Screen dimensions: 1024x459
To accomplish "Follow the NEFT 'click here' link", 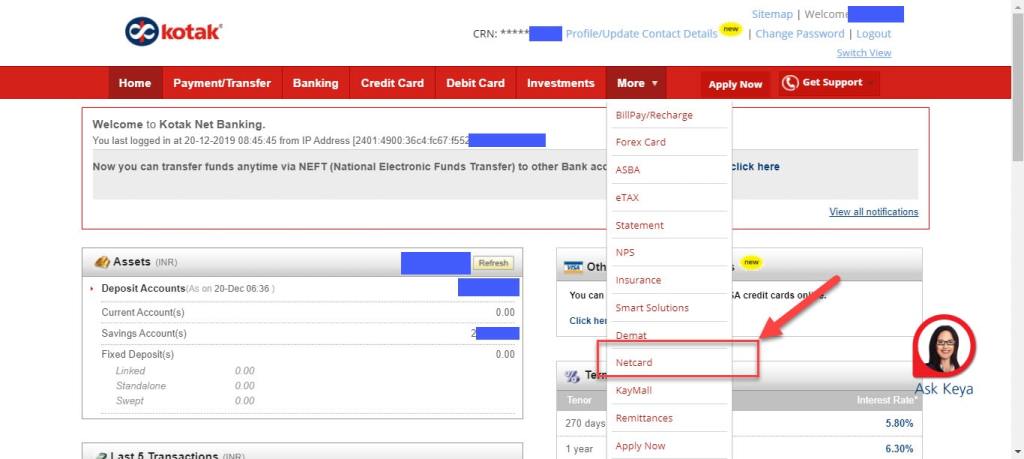I will (755, 166).
